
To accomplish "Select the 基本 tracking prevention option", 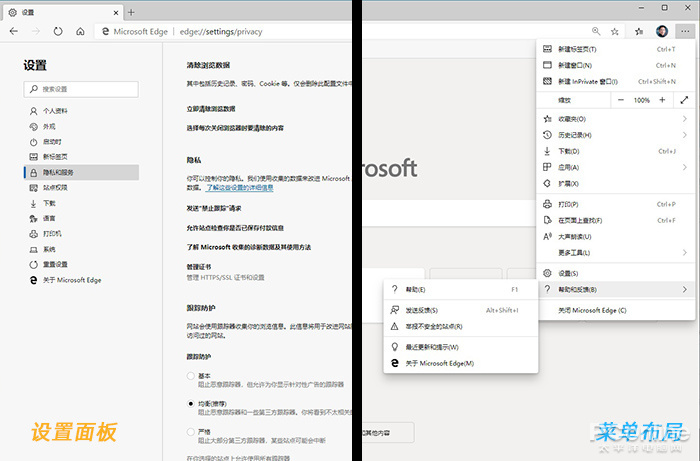I will 191,376.
